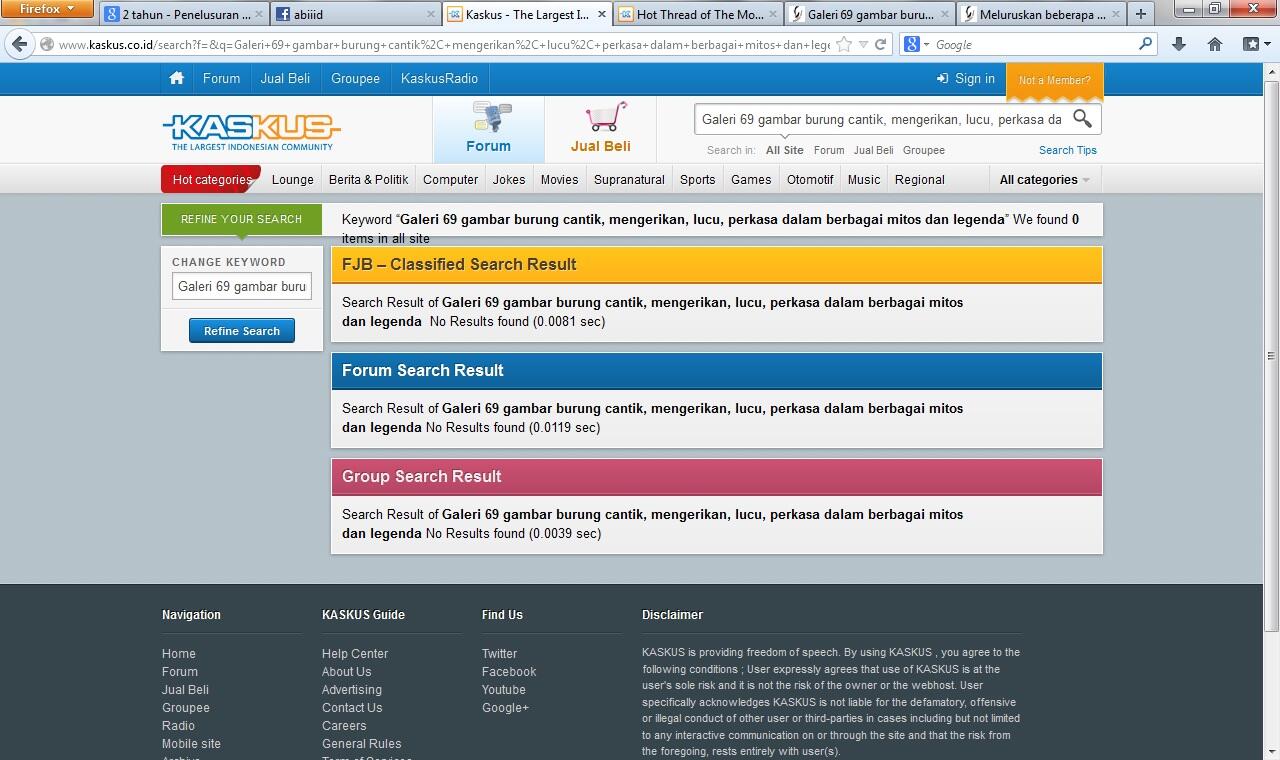Image resolution: width=1280 pixels, height=760 pixels.
Task: Open the Sports category
Action: point(697,180)
